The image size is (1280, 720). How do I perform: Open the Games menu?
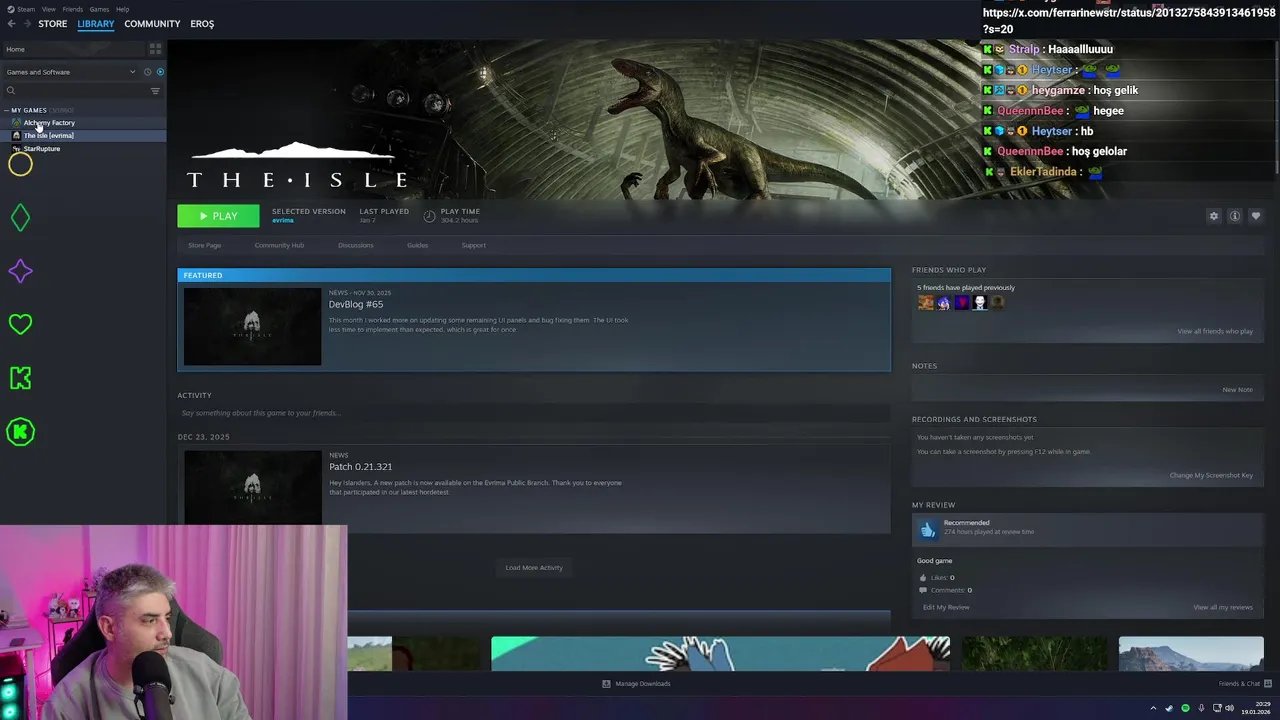[99, 9]
